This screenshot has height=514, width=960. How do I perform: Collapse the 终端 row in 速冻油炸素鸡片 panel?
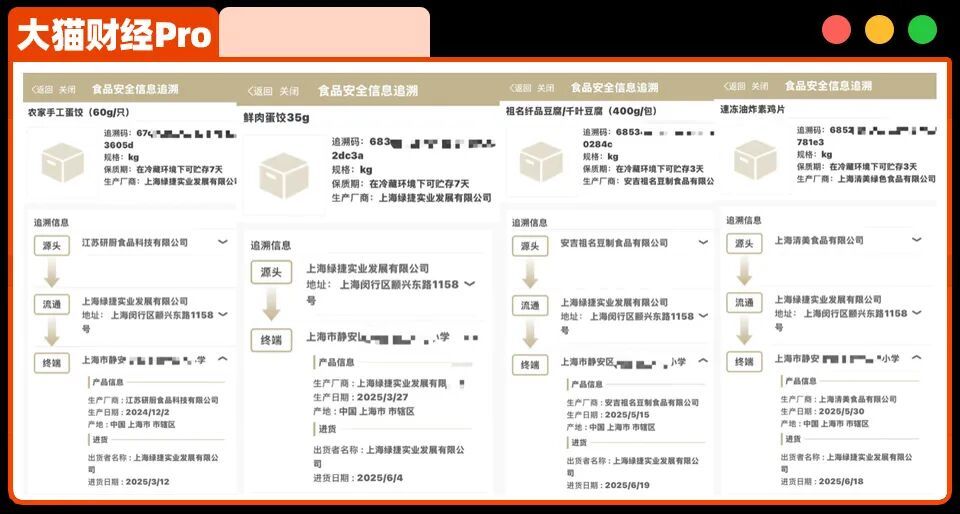tap(917, 357)
